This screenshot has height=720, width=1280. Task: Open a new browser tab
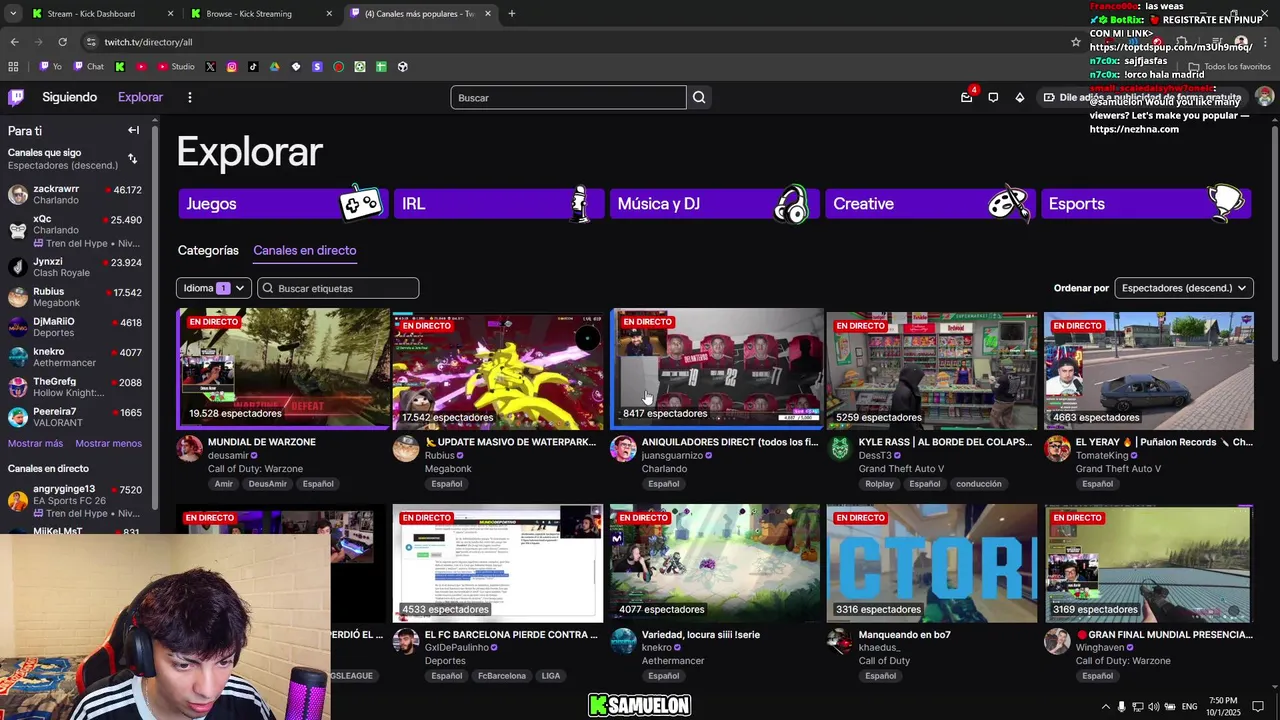coord(511,14)
